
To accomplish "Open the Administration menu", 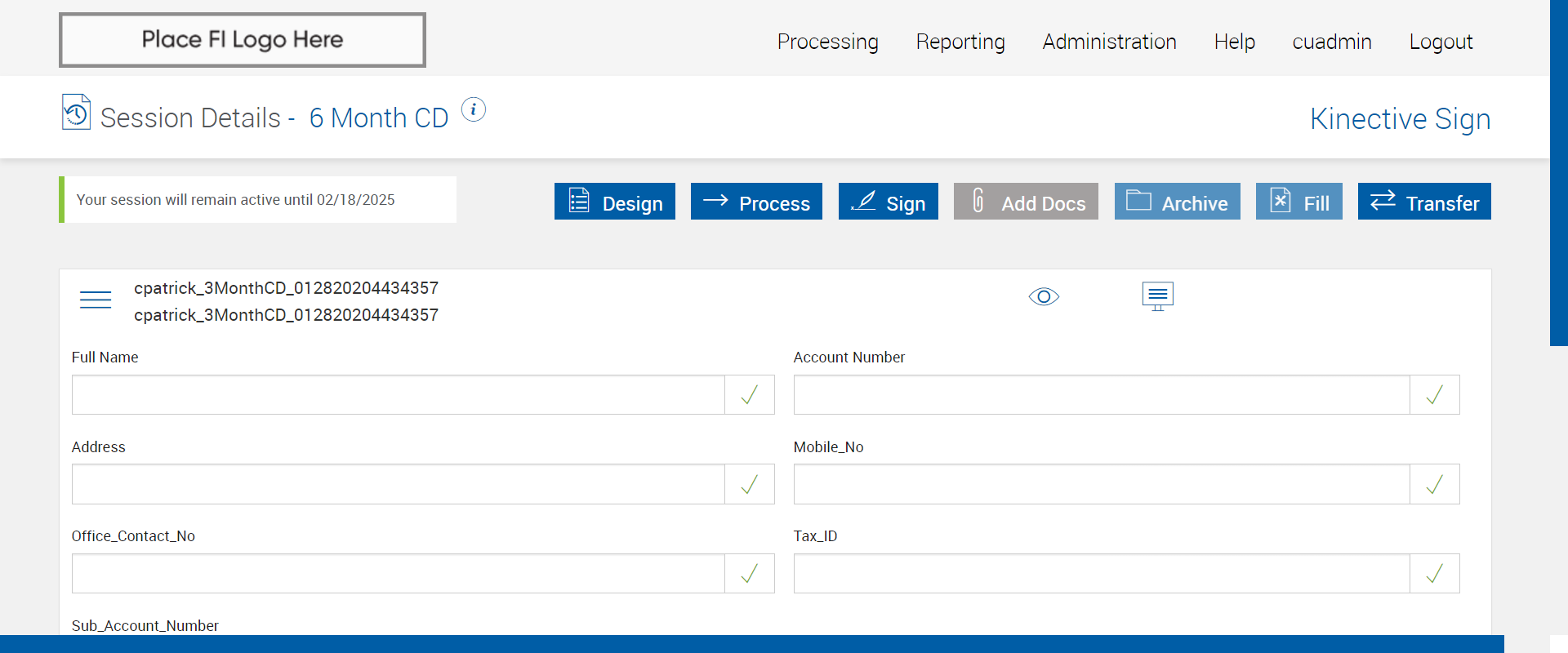I will (1109, 42).
